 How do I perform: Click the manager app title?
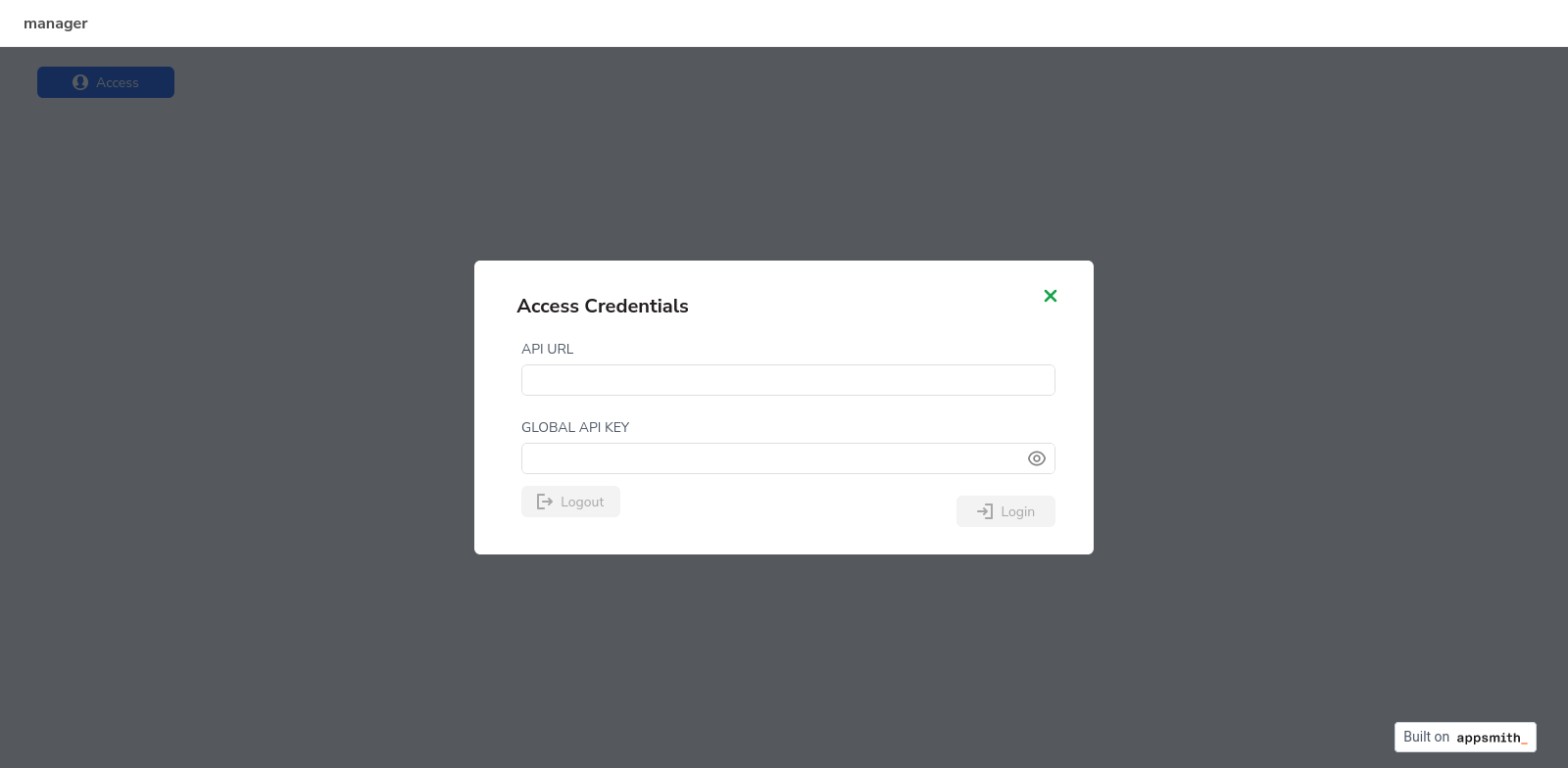(x=56, y=24)
